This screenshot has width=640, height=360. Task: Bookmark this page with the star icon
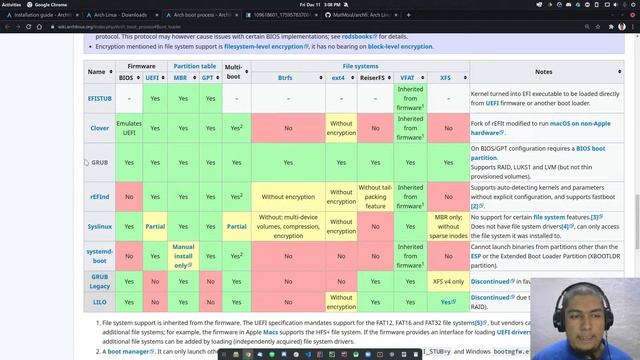tap(598, 27)
